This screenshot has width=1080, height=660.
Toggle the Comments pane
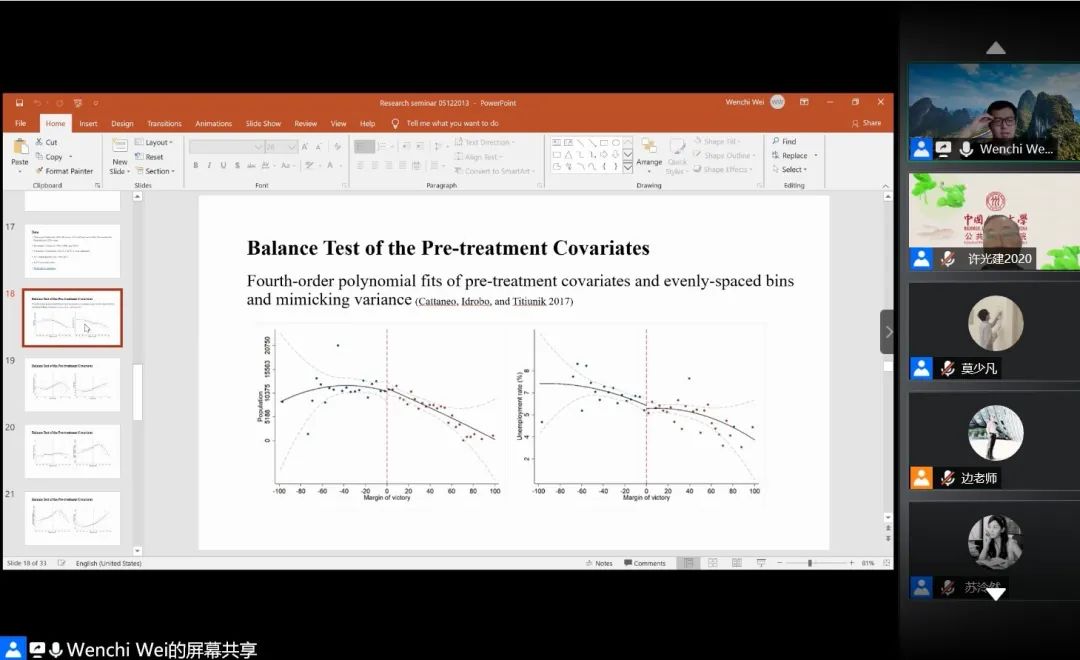(x=645, y=563)
